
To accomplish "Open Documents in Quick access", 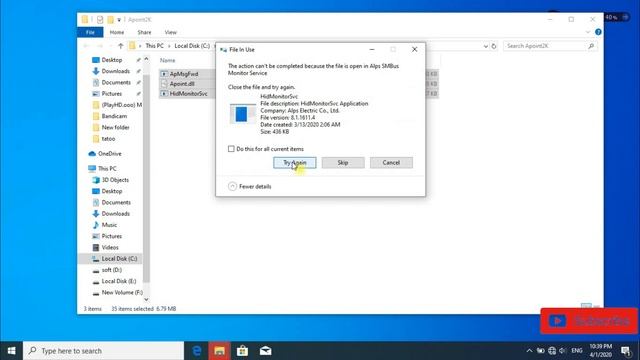I will coord(116,82).
